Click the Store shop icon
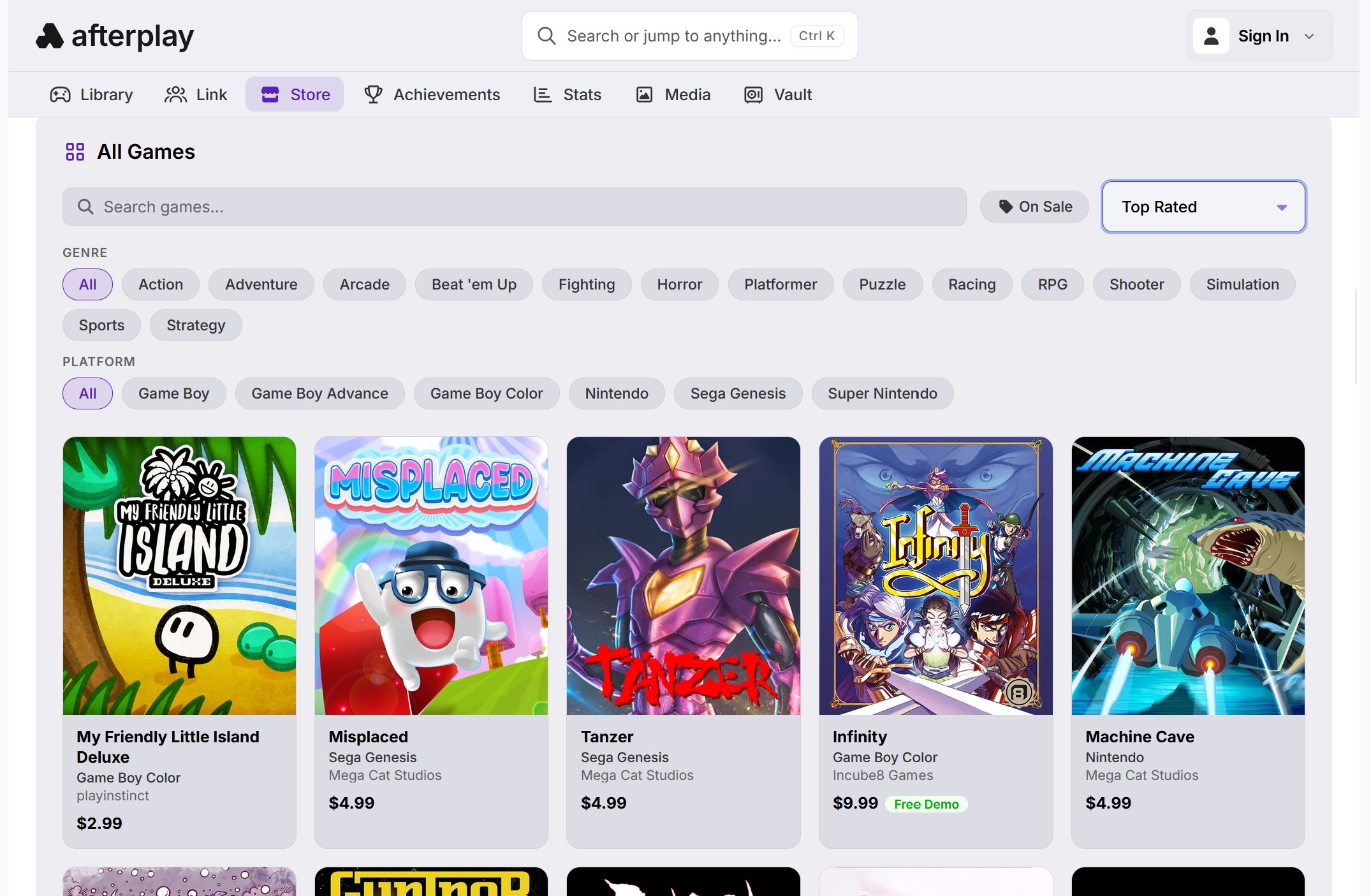The height and width of the screenshot is (896, 1371). point(270,94)
